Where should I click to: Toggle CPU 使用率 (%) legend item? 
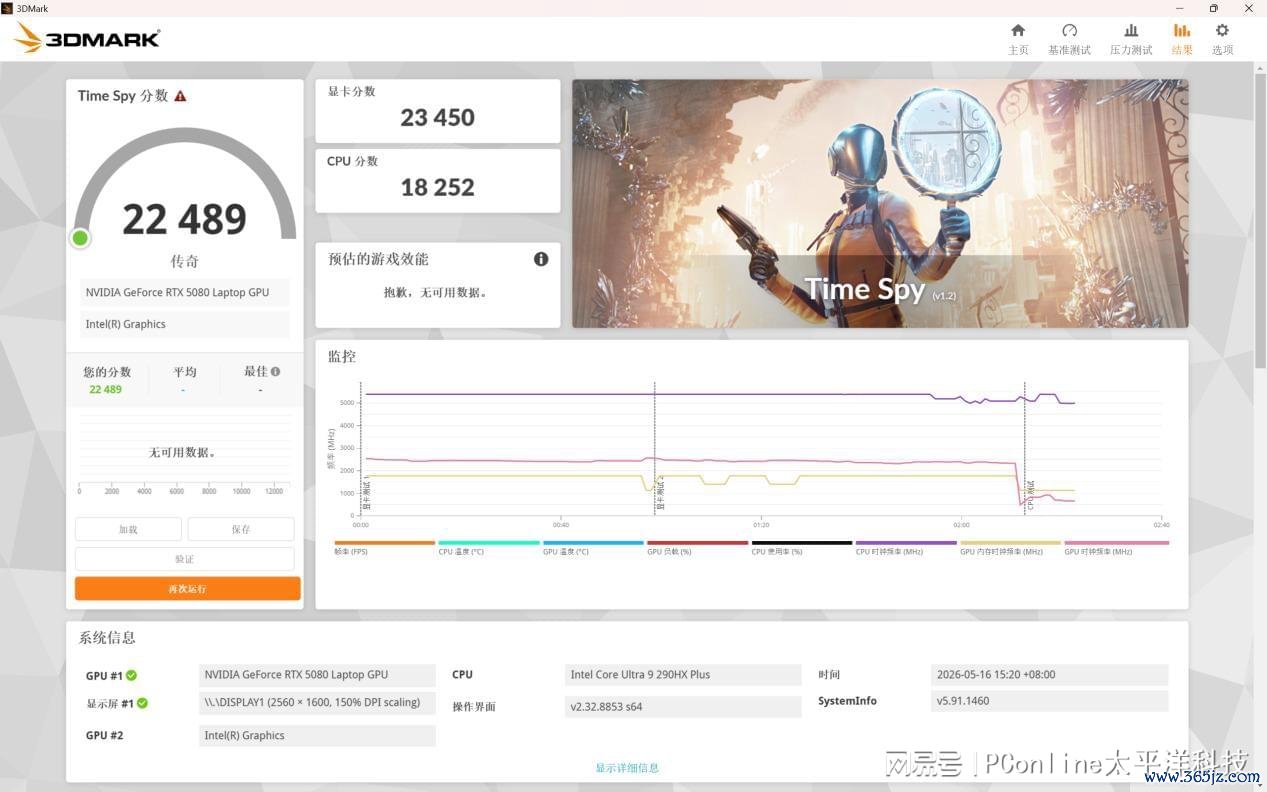pos(802,547)
